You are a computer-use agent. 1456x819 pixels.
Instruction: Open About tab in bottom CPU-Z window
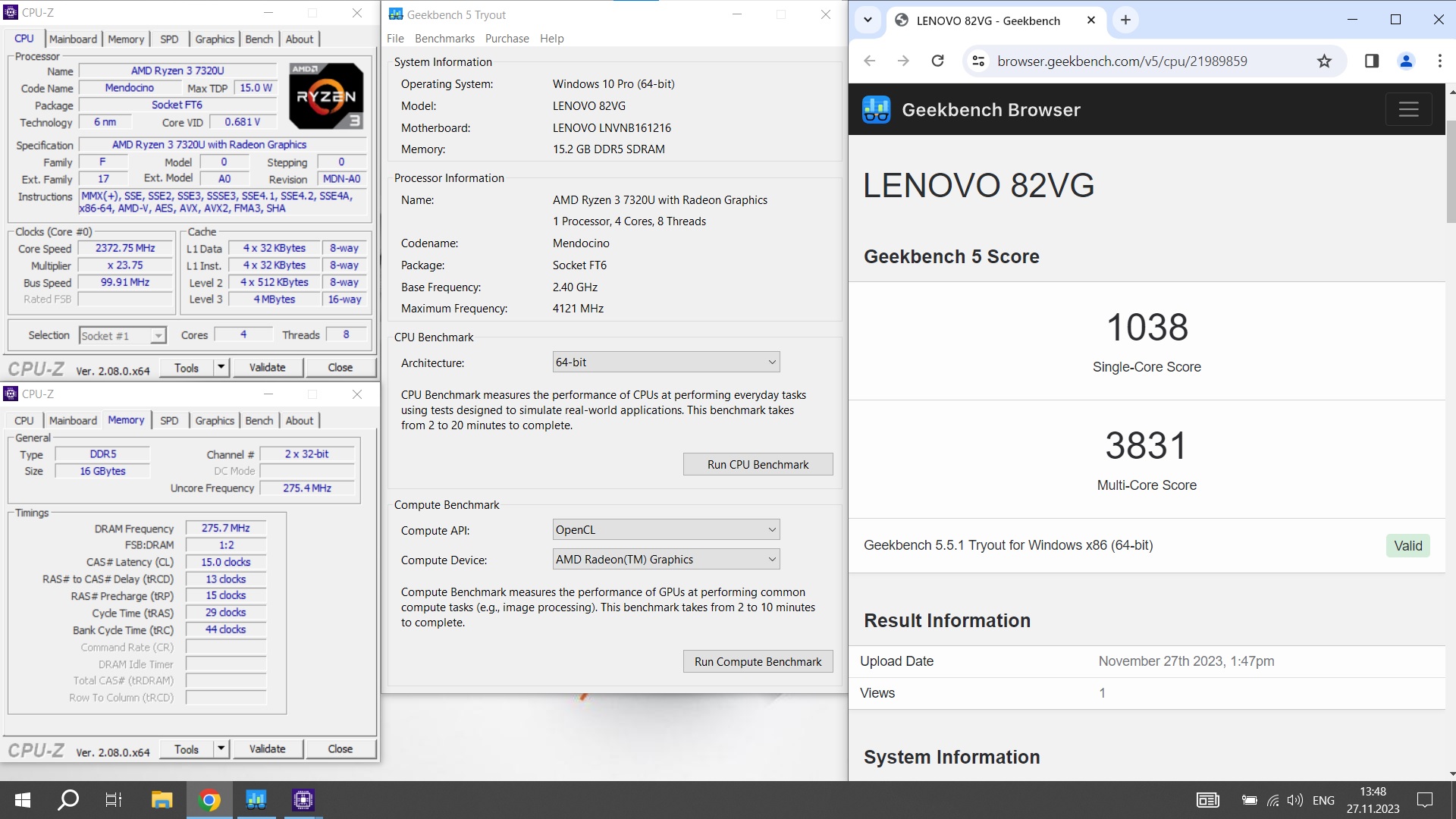click(x=300, y=421)
